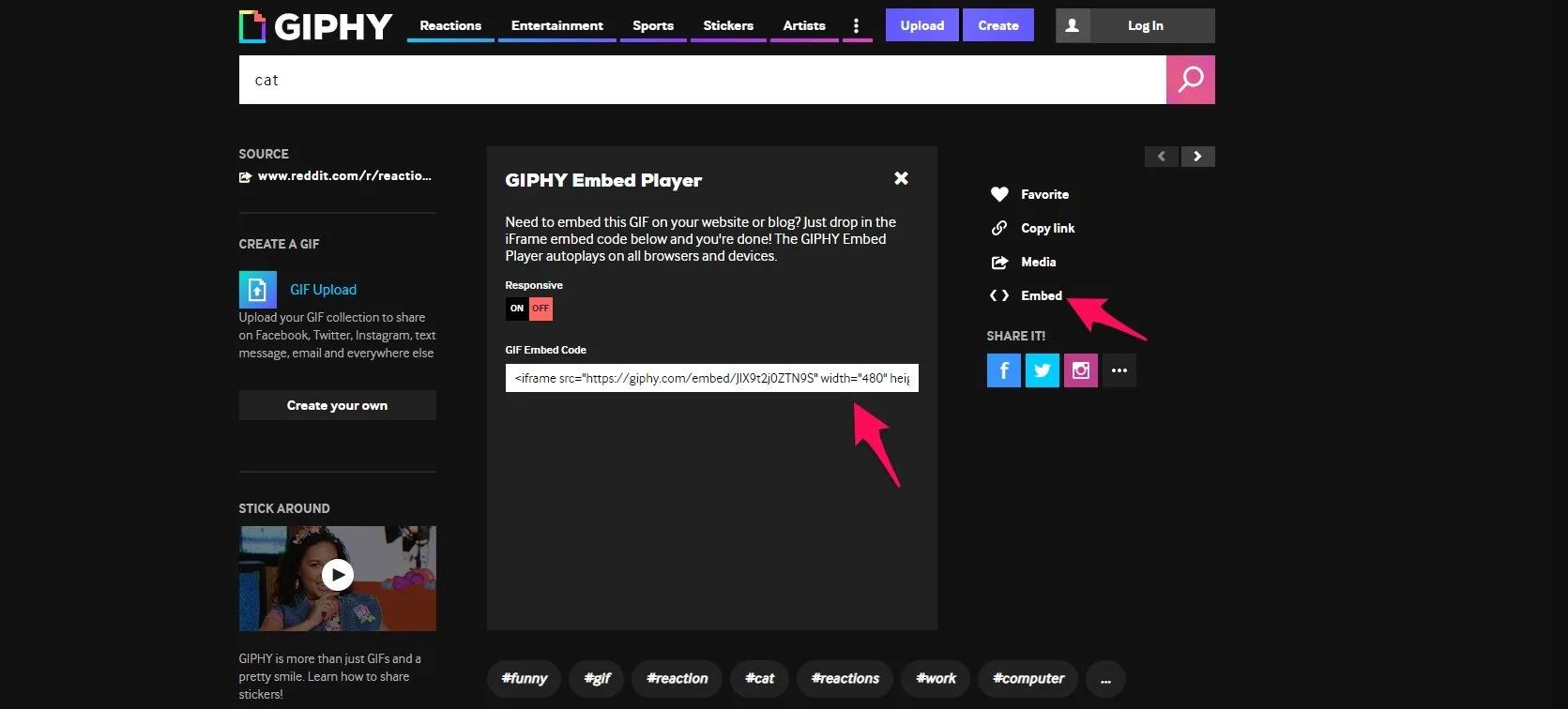Open the Stickers menu
Image resolution: width=1568 pixels, height=709 pixels.
pos(728,25)
